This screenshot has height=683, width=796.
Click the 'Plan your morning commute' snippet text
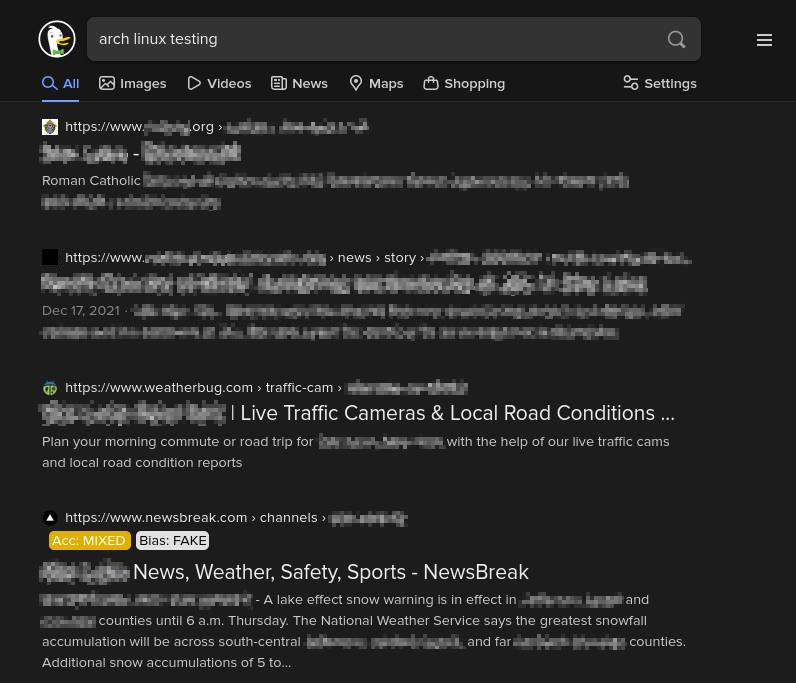(356, 452)
